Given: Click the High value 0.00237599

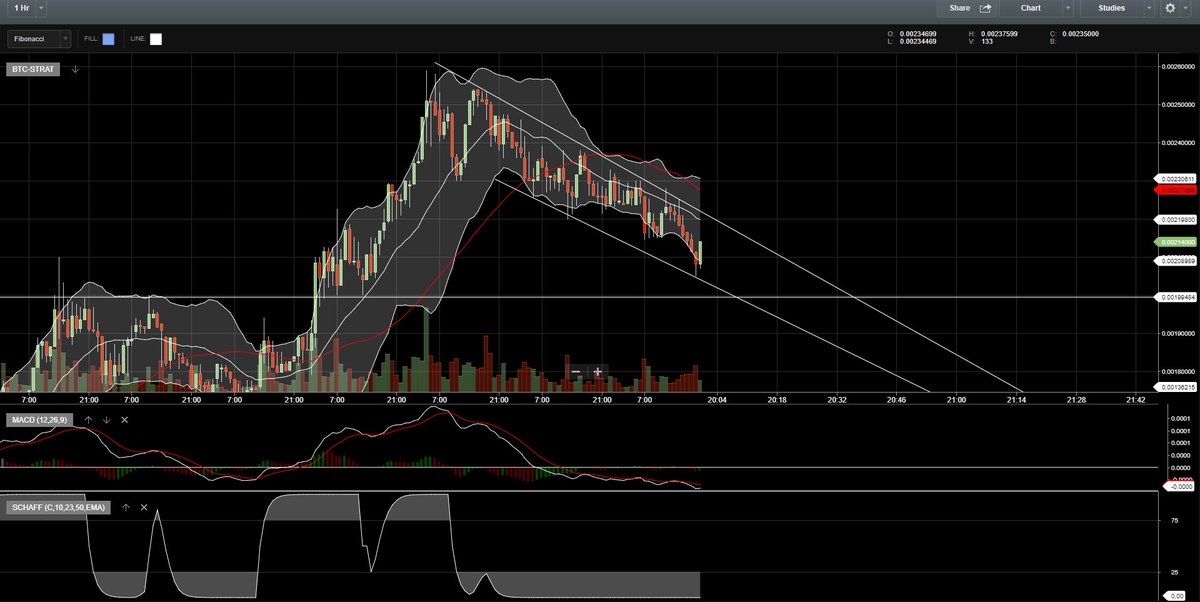Looking at the screenshot, I should (x=1001, y=34).
